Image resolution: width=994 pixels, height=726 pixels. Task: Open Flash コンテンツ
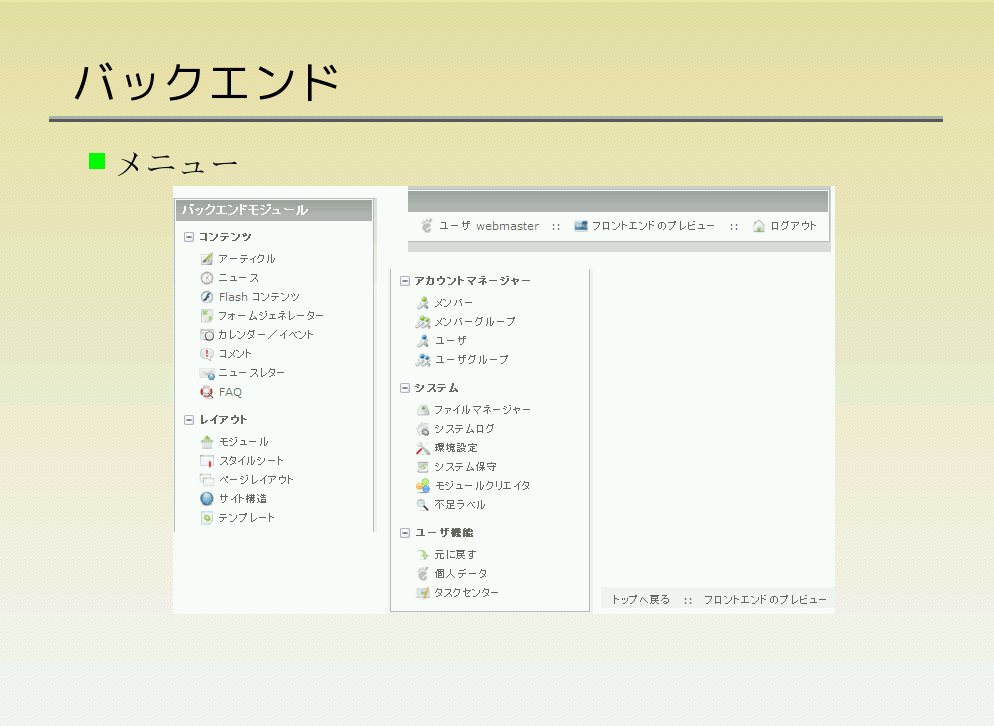(x=259, y=297)
